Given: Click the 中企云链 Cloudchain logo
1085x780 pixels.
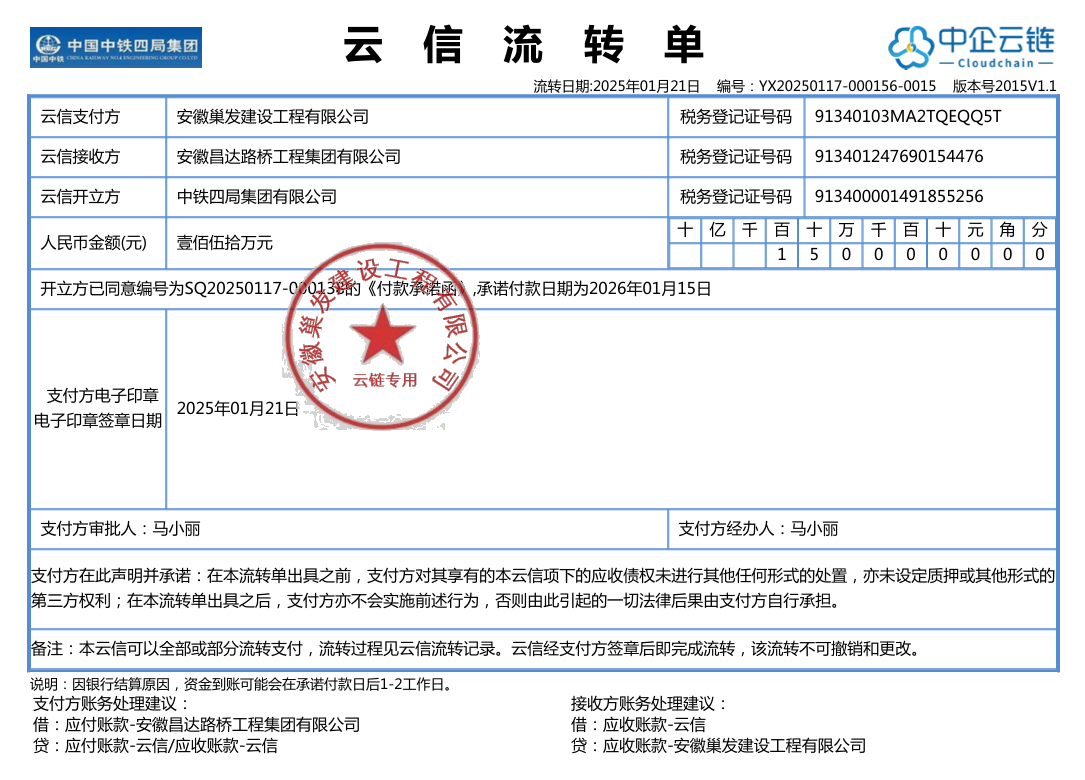Looking at the screenshot, I should (x=972, y=47).
